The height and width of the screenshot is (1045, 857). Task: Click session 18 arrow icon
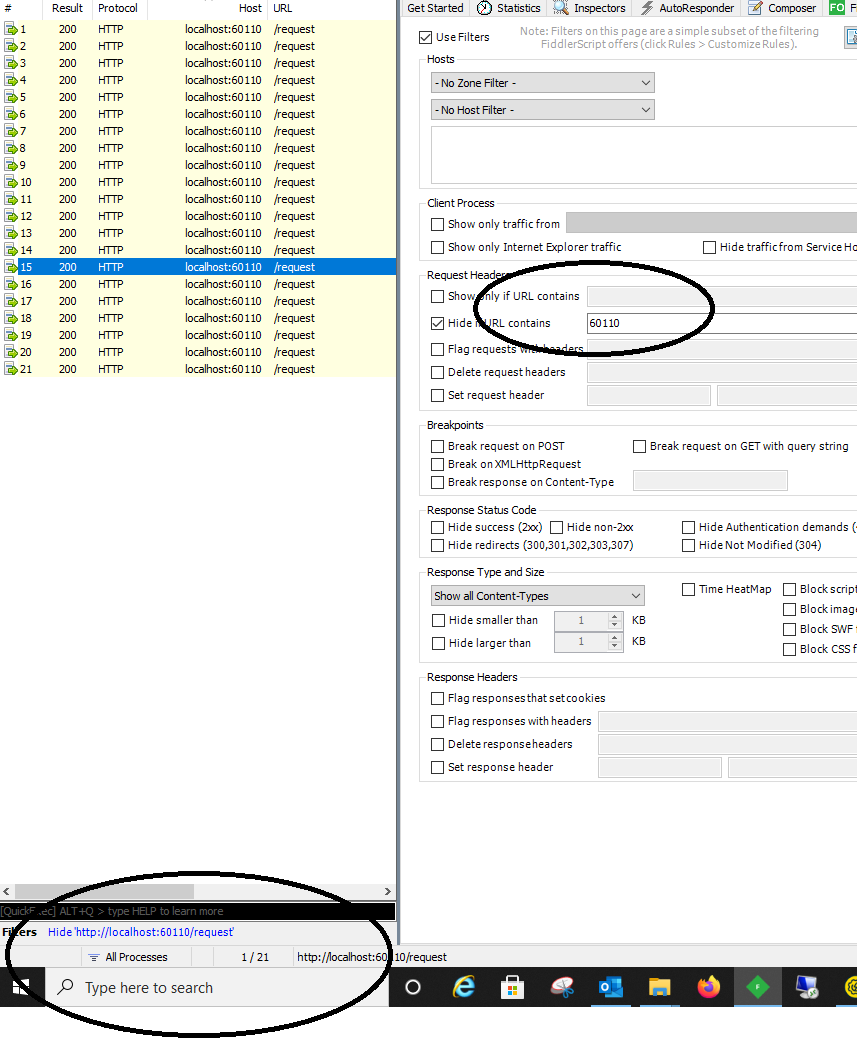pos(11,318)
